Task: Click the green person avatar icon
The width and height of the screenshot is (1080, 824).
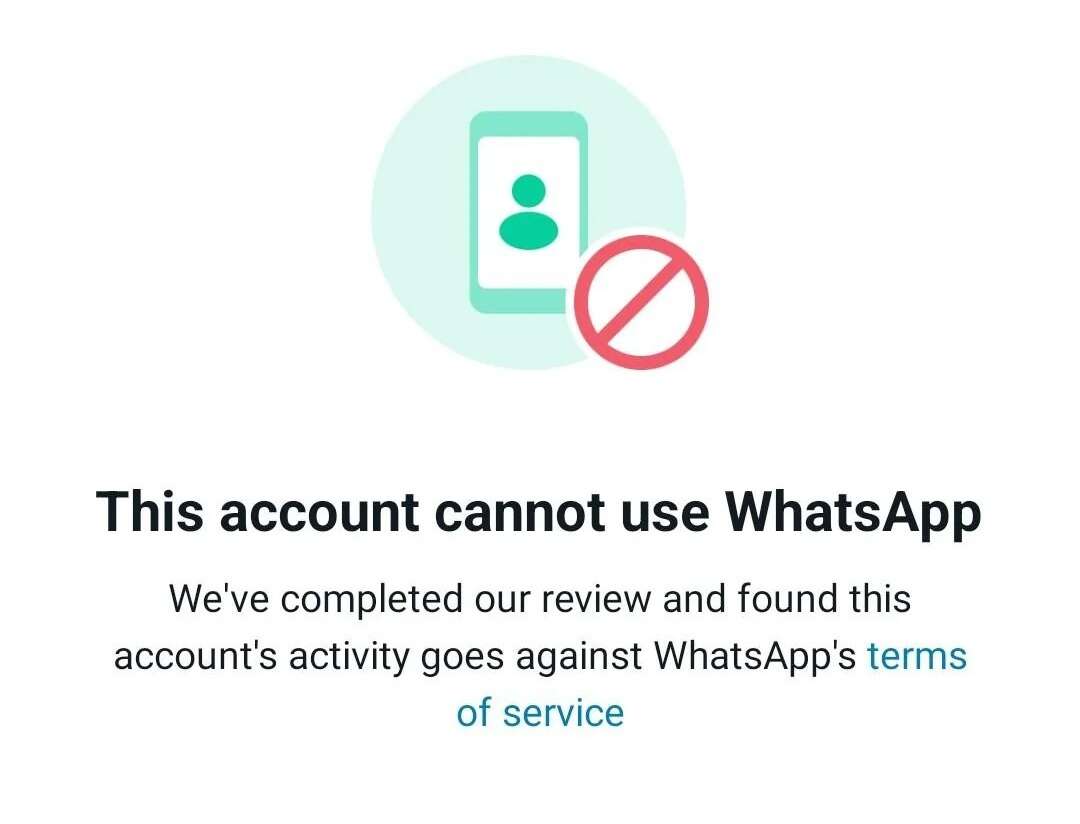Action: pyautogui.click(x=528, y=212)
